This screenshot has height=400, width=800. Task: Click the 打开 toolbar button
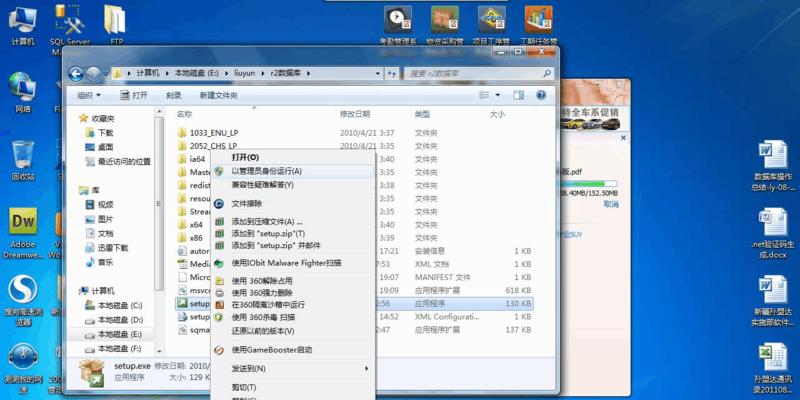134,95
